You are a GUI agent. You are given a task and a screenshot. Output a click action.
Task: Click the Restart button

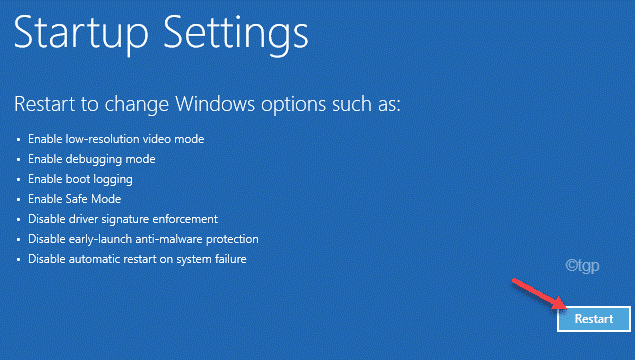pos(594,319)
